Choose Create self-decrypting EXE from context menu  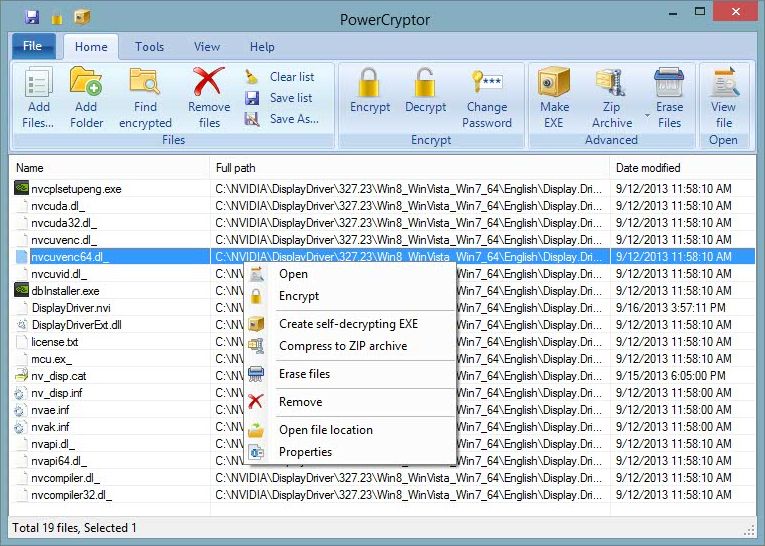click(348, 324)
